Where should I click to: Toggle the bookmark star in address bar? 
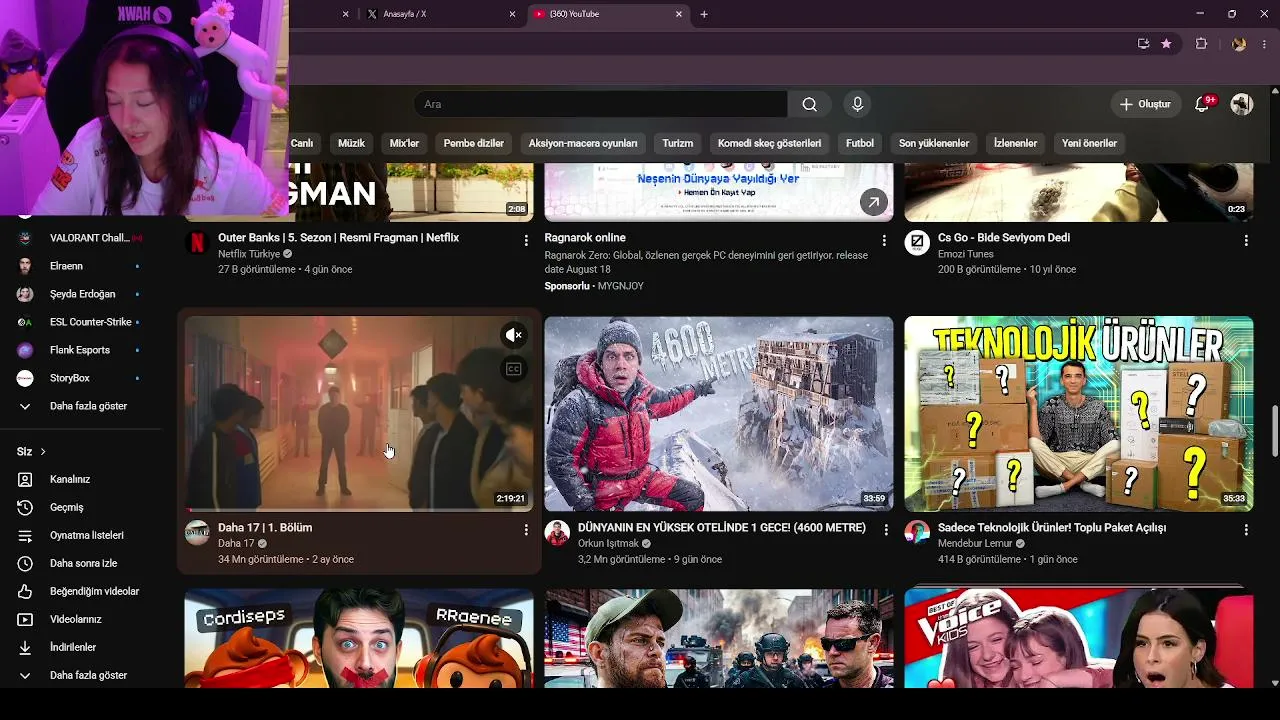pyautogui.click(x=1166, y=44)
